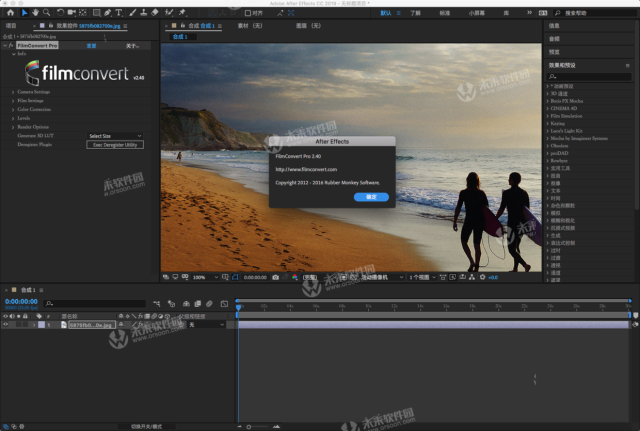640x431 pixels.
Task: Open the composition flowchart icon in viewer
Action: pyautogui.click(x=472, y=277)
